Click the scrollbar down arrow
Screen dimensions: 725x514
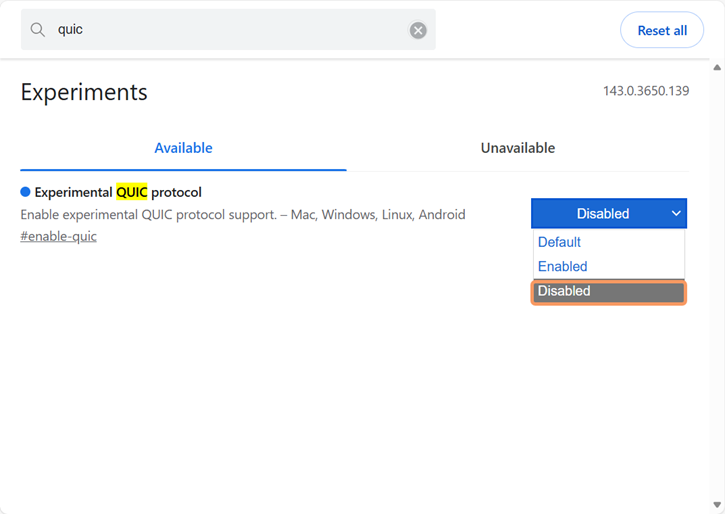pyautogui.click(x=717, y=505)
